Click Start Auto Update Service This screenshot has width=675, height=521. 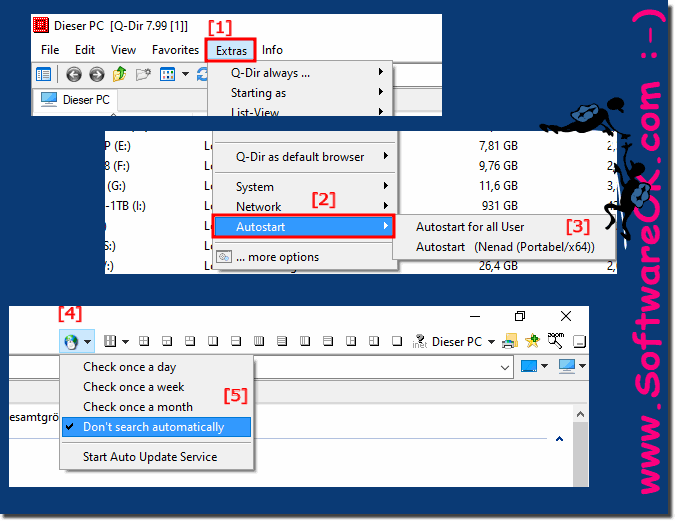(x=156, y=457)
